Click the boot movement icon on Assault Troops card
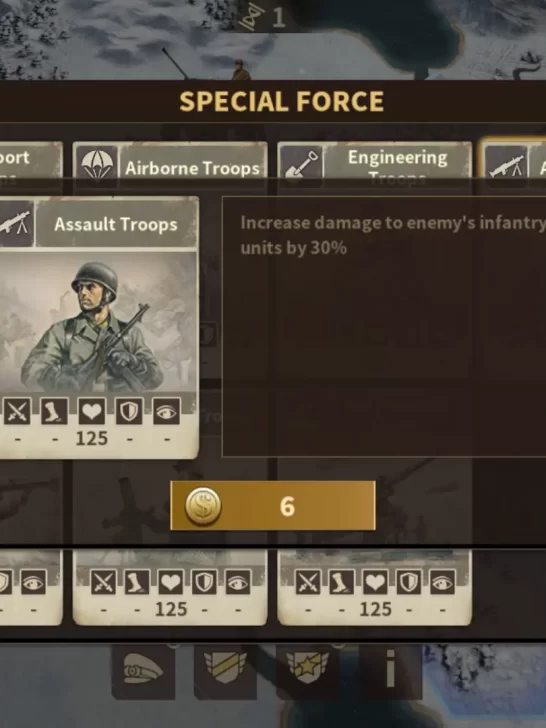The image size is (546, 728). click(54, 411)
